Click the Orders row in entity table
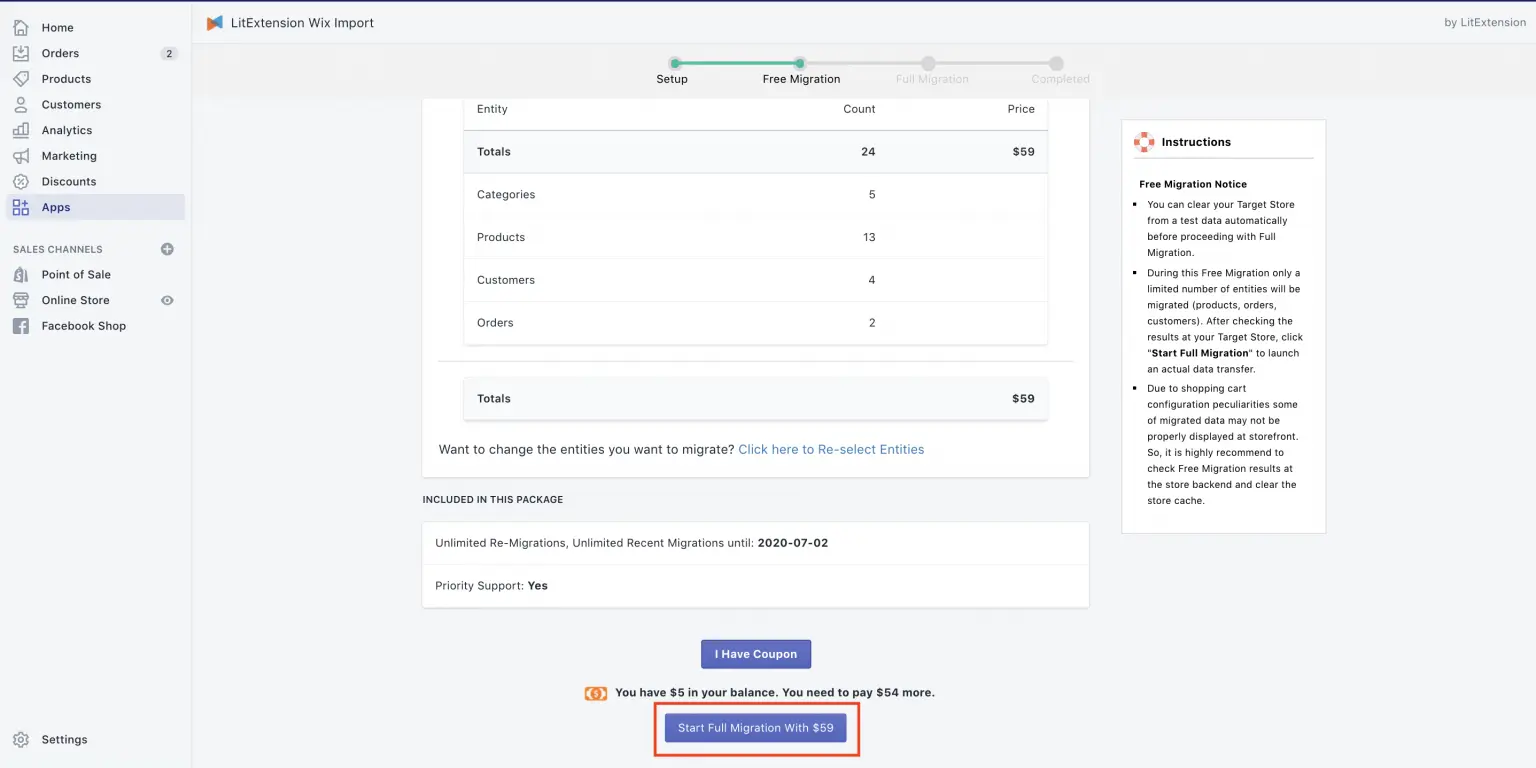 coord(755,323)
